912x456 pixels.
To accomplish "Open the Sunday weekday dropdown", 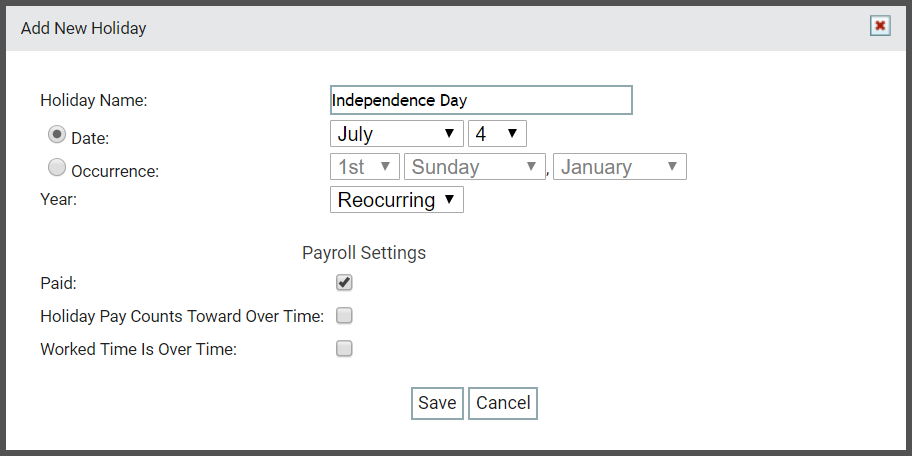I will (475, 166).
